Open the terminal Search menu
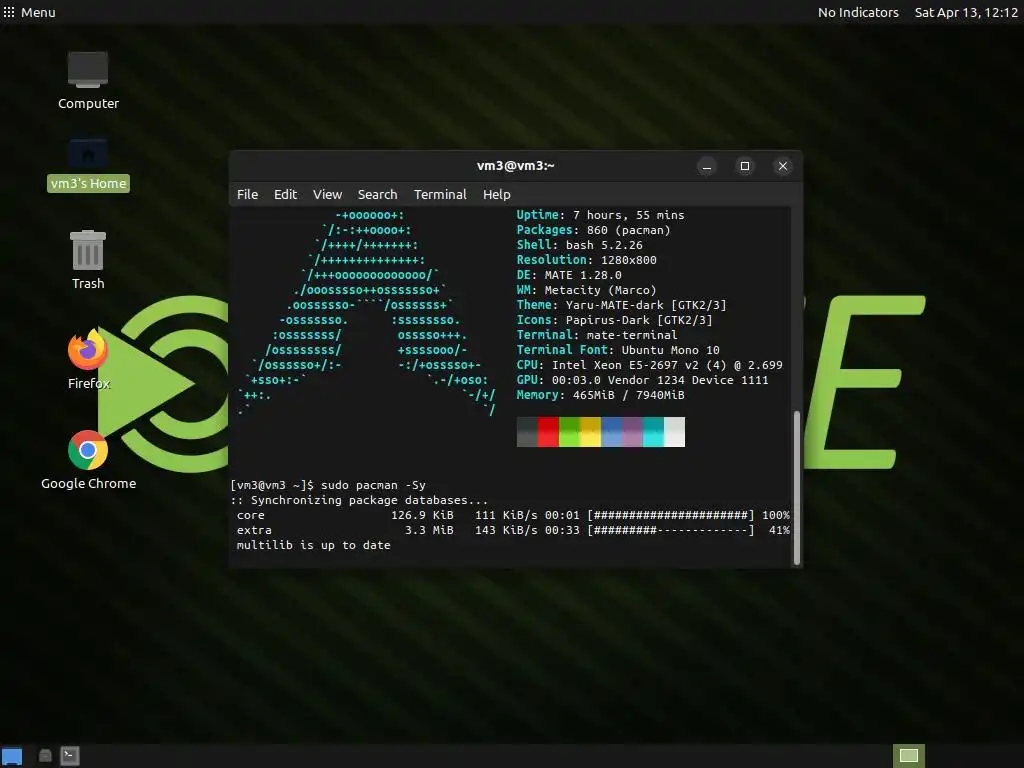The width and height of the screenshot is (1024, 768). click(x=377, y=195)
